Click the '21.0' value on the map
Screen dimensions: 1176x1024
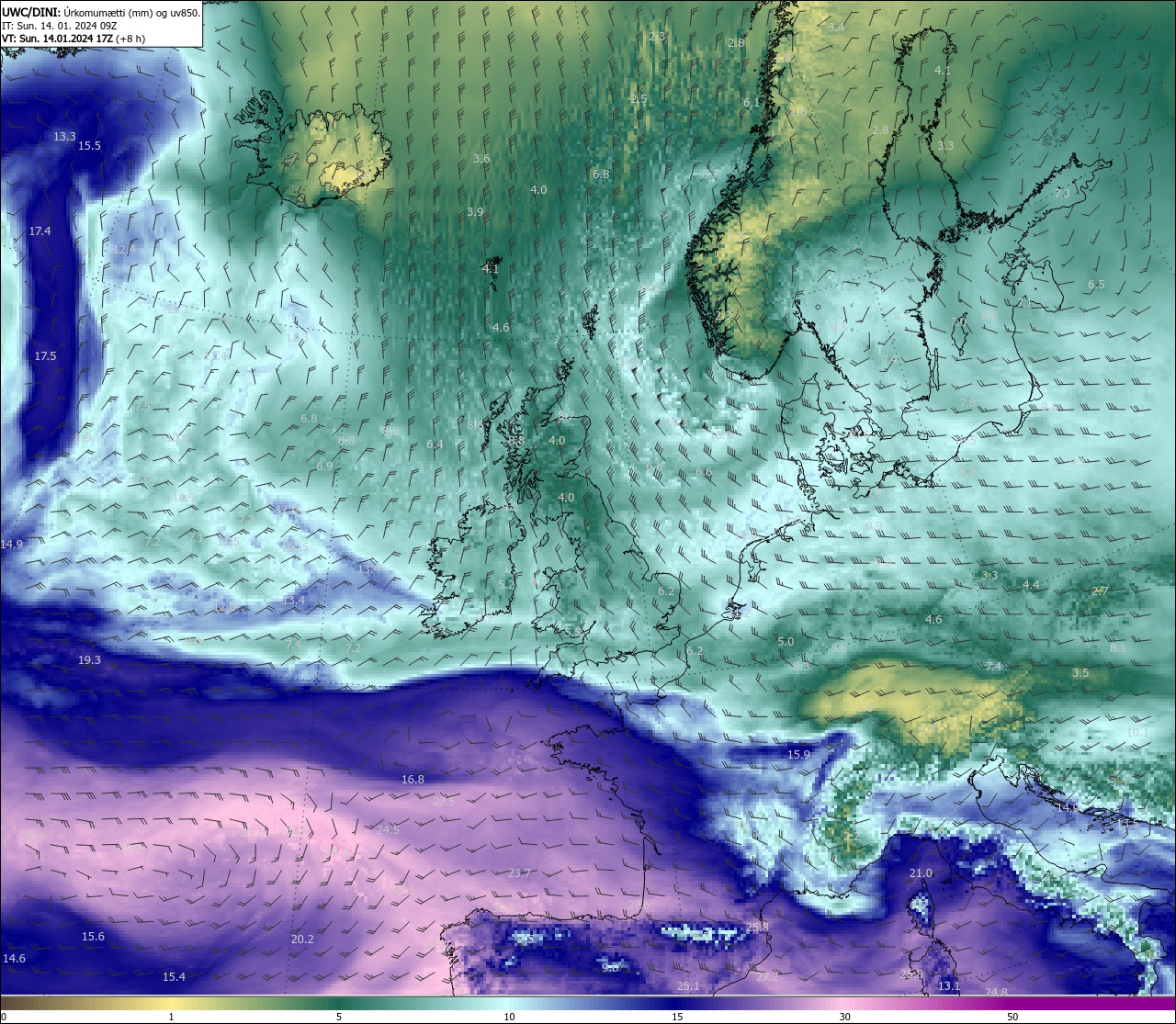pyautogui.click(x=921, y=872)
